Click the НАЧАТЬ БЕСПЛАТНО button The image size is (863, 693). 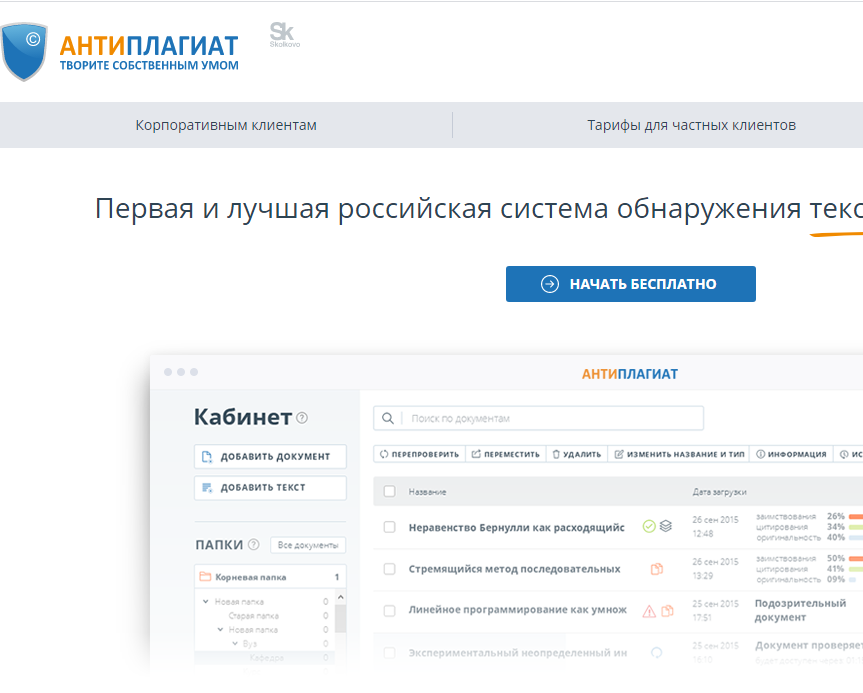(631, 284)
